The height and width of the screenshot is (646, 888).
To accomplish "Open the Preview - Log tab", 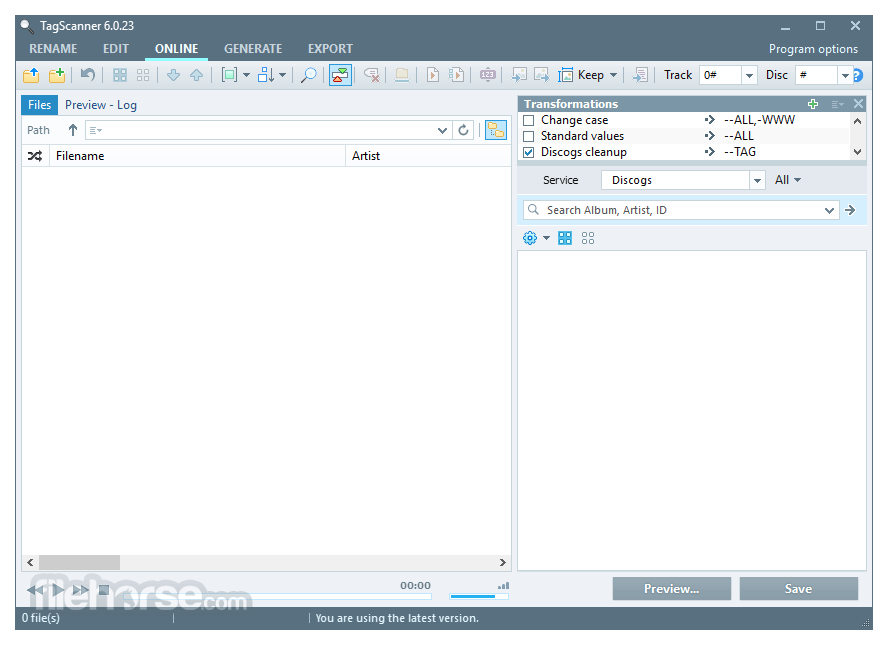I will click(101, 105).
